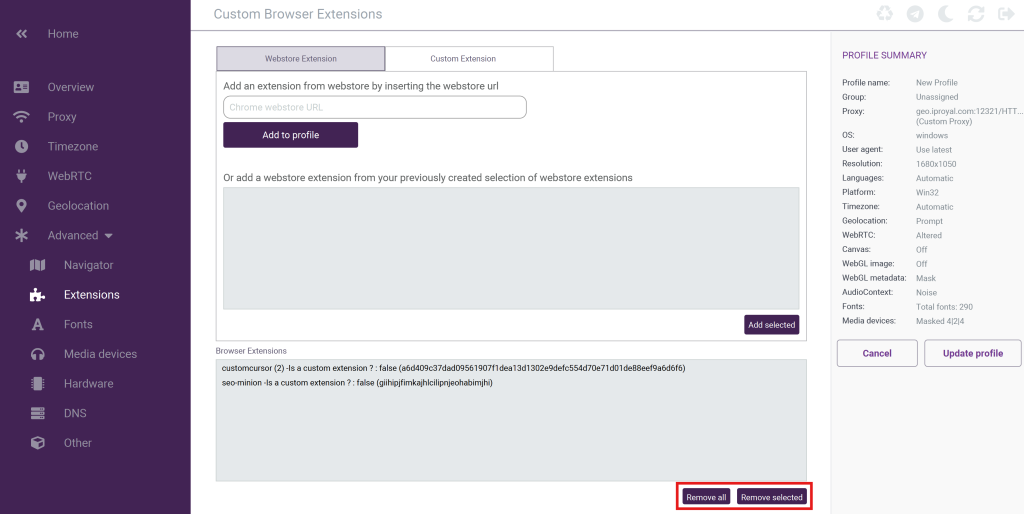Click the refresh arrows icon
The image size is (1024, 514).
[976, 14]
